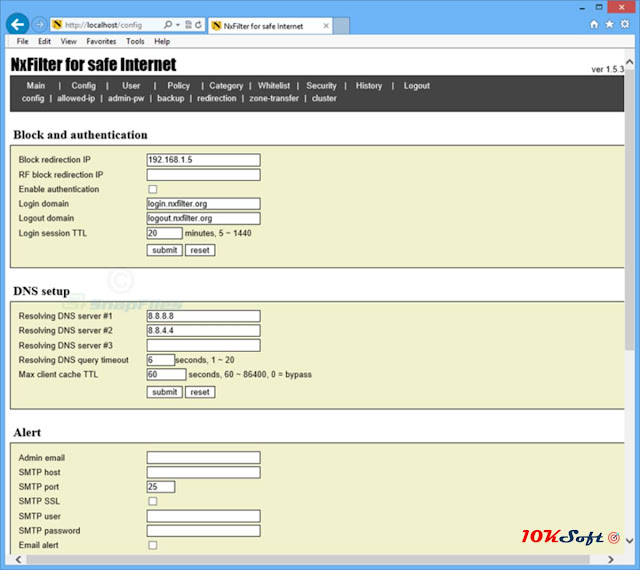Reset the DNS setup form

pos(200,392)
